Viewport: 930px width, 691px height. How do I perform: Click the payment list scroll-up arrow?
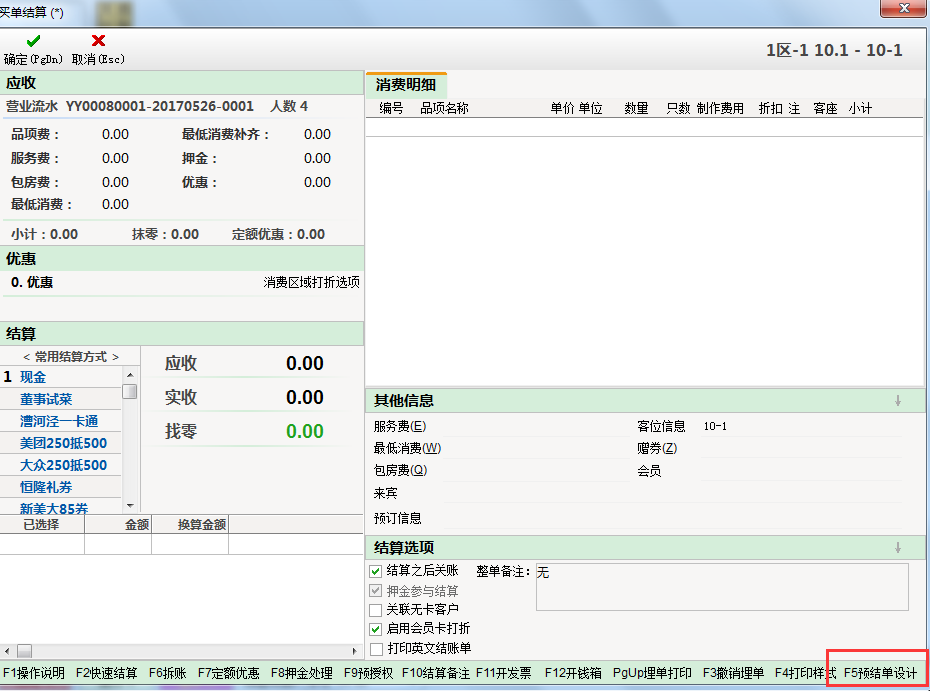coord(130,375)
